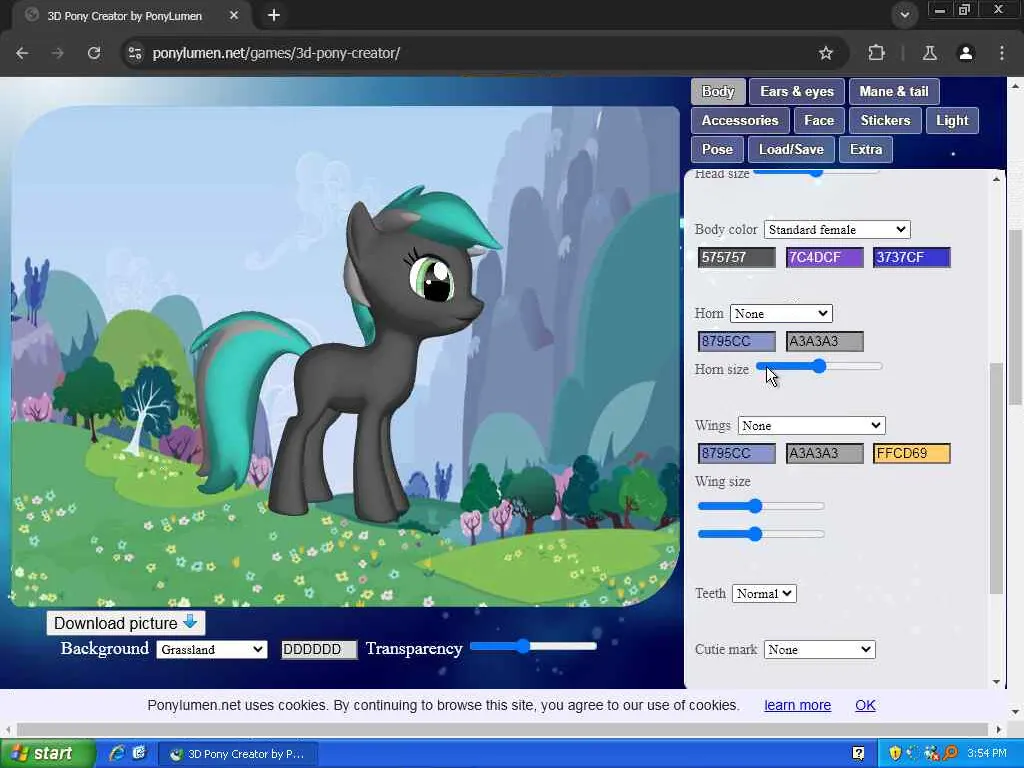Pick wing color swatch FFCD69
Image resolution: width=1024 pixels, height=768 pixels.
point(912,453)
